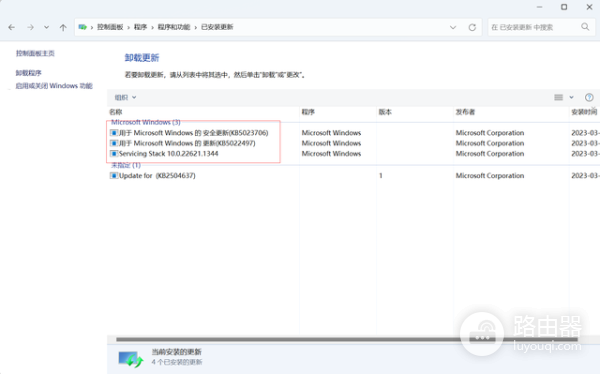Close the installed updates window
Screen dimensions: 600x374
point(589,7)
